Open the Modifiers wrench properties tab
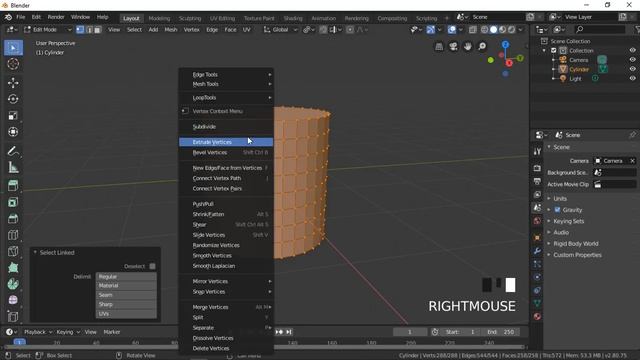The image size is (640, 360). (x=537, y=251)
